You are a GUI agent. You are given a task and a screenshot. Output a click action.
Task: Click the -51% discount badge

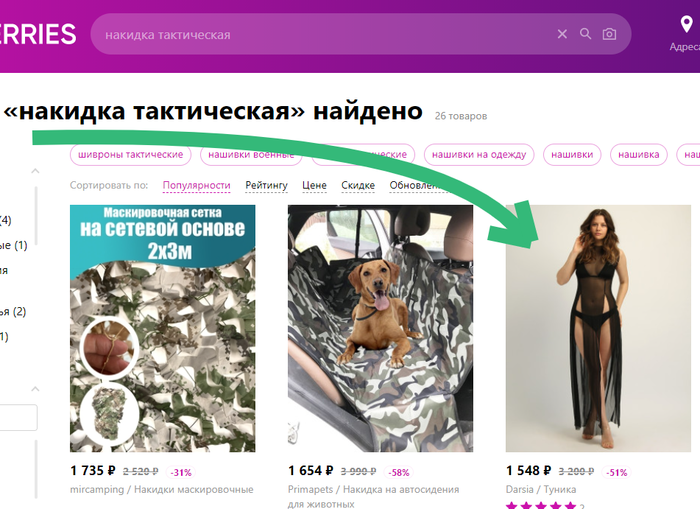point(617,472)
